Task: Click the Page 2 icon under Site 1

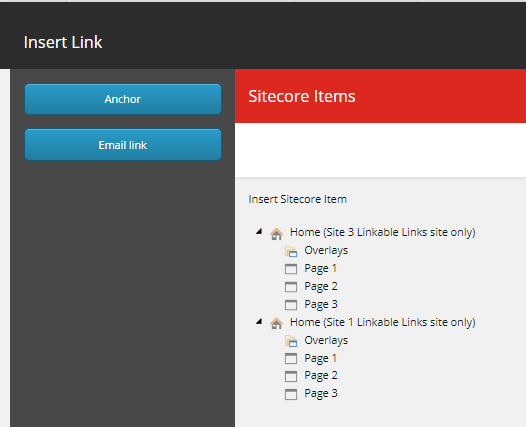Action: [291, 376]
